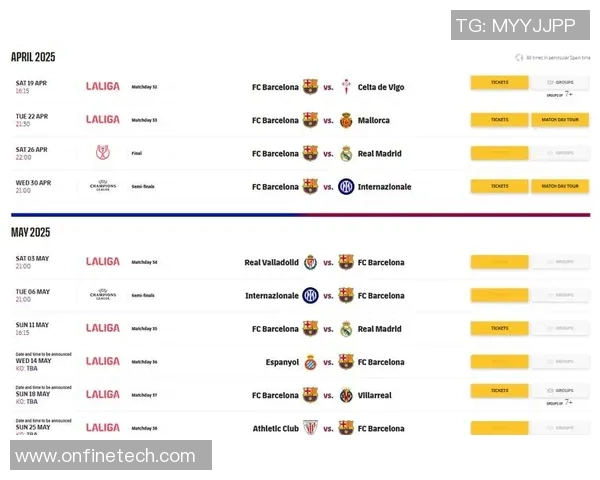Click the Villarreal club crest

pos(347,395)
